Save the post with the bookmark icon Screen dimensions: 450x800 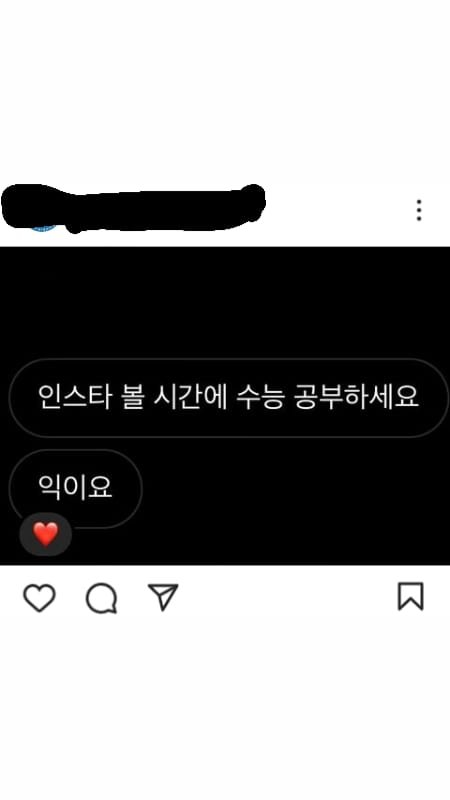point(411,596)
